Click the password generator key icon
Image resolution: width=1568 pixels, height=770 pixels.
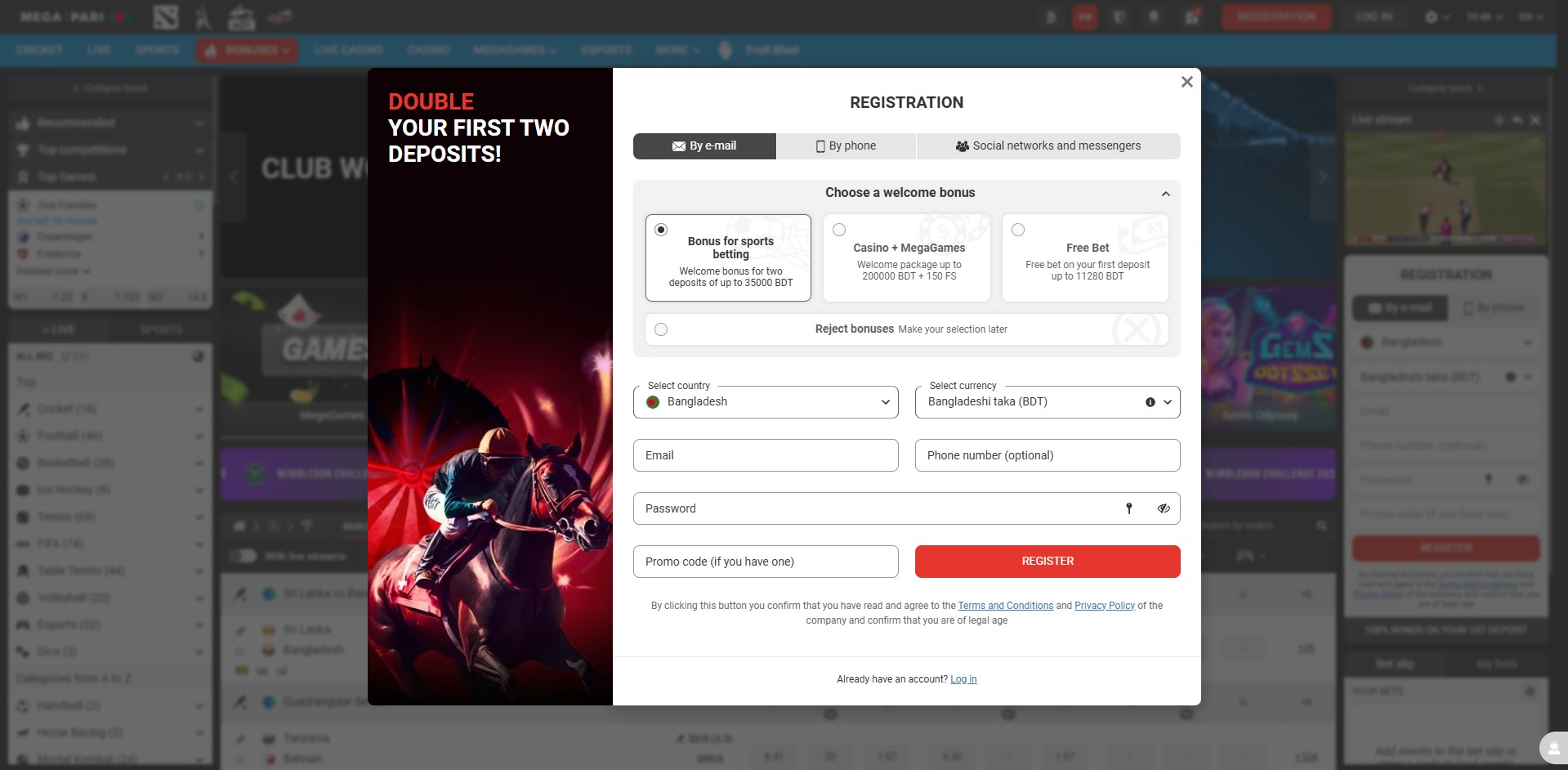(1129, 508)
